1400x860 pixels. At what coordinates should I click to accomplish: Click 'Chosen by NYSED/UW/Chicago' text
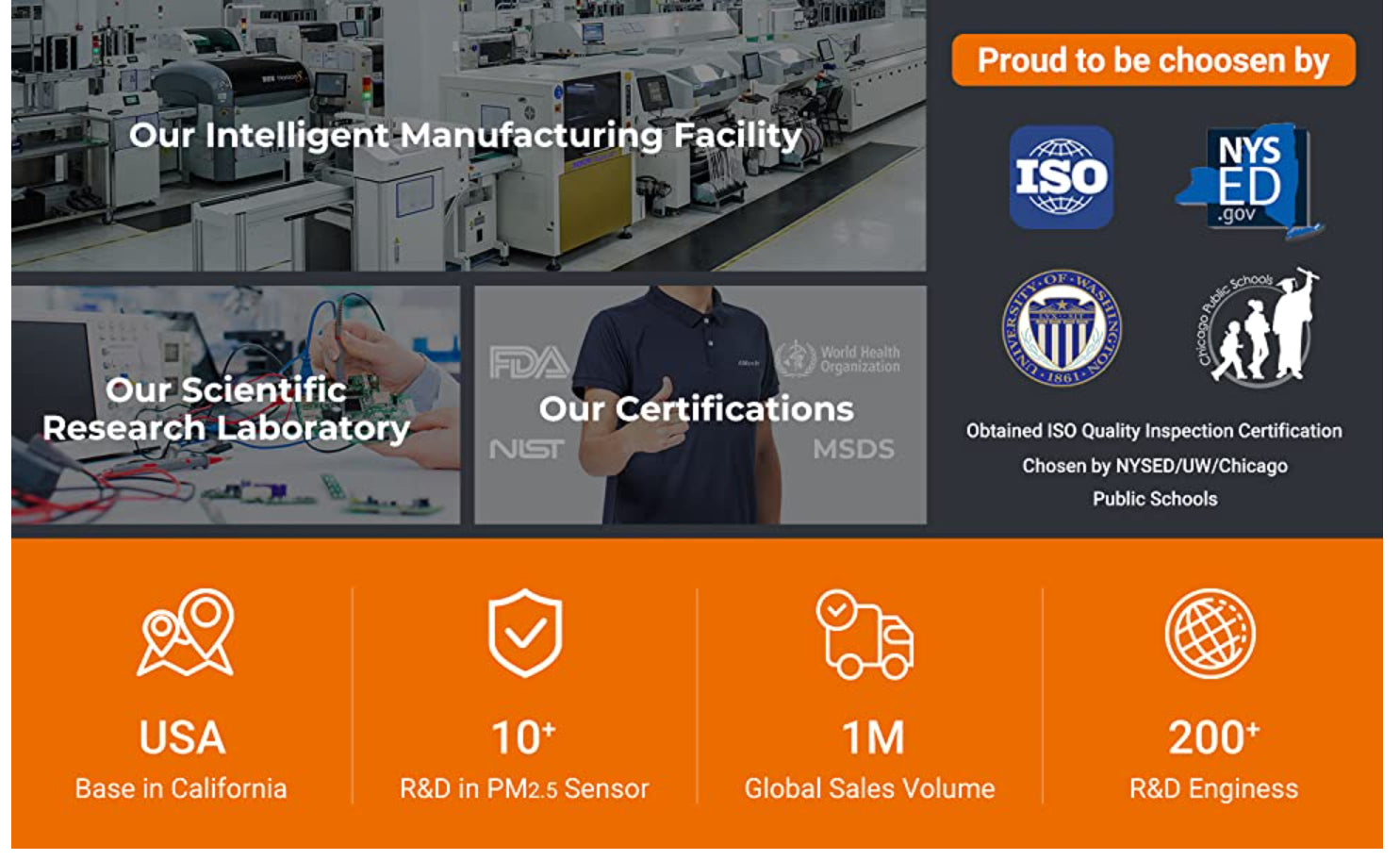point(1155,466)
